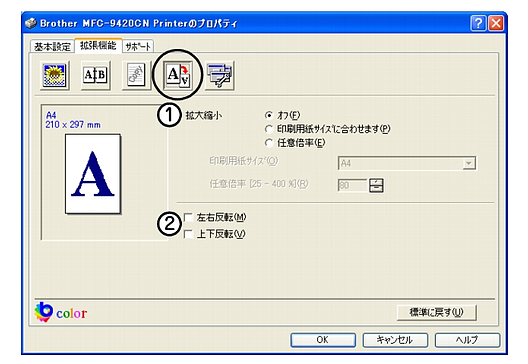Click the title bar help question icon

(x=478, y=24)
